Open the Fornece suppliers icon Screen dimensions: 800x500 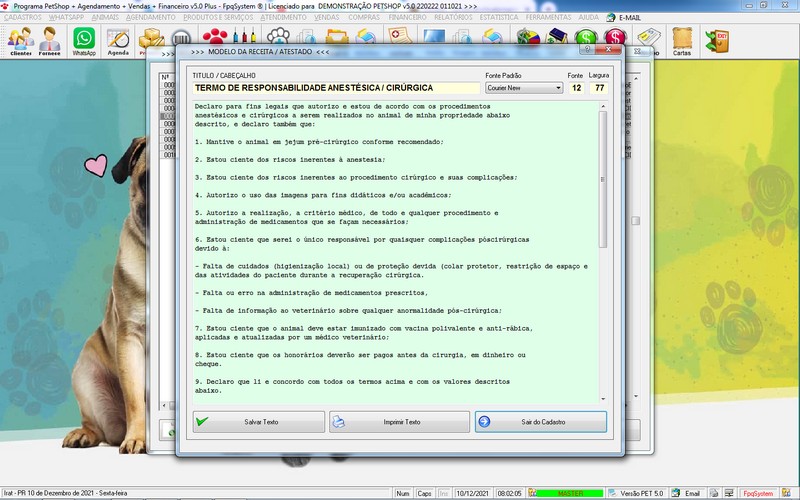click(x=49, y=41)
